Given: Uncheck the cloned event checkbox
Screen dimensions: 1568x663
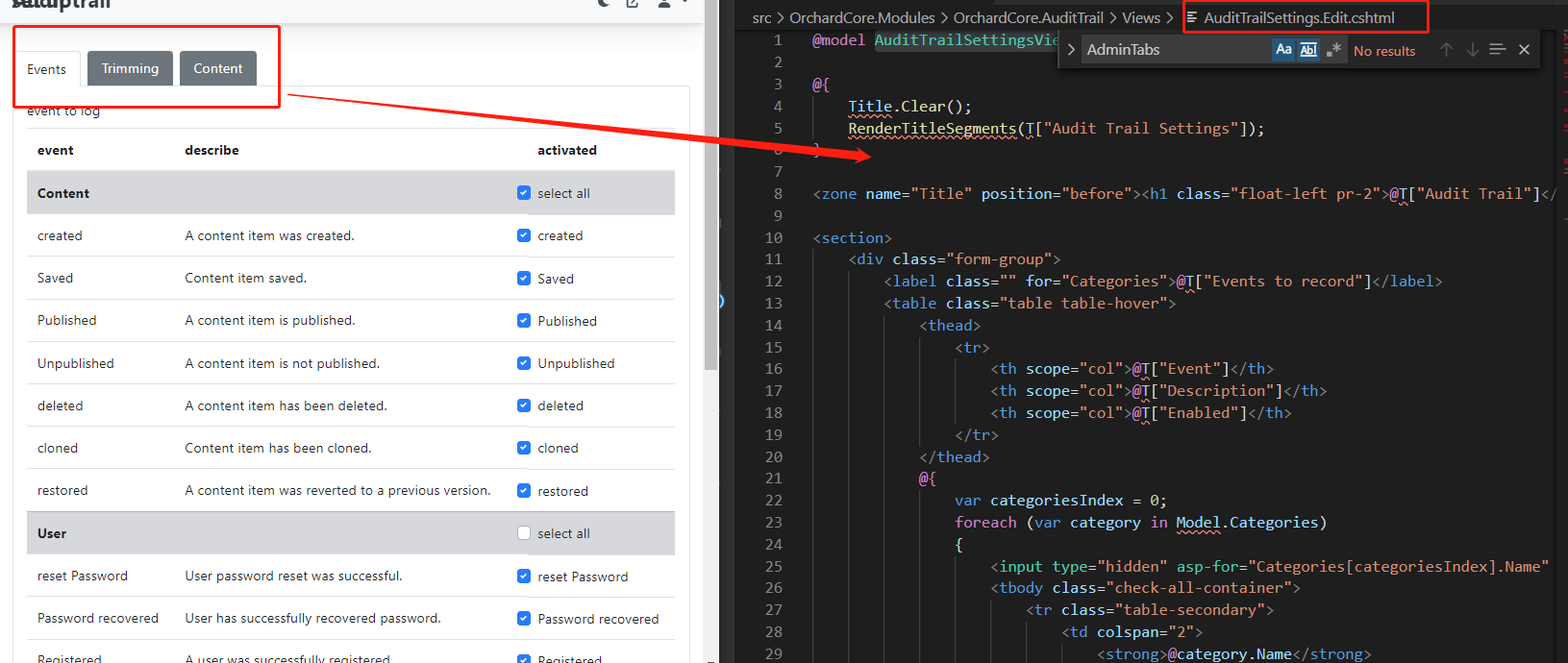Looking at the screenshot, I should point(524,448).
